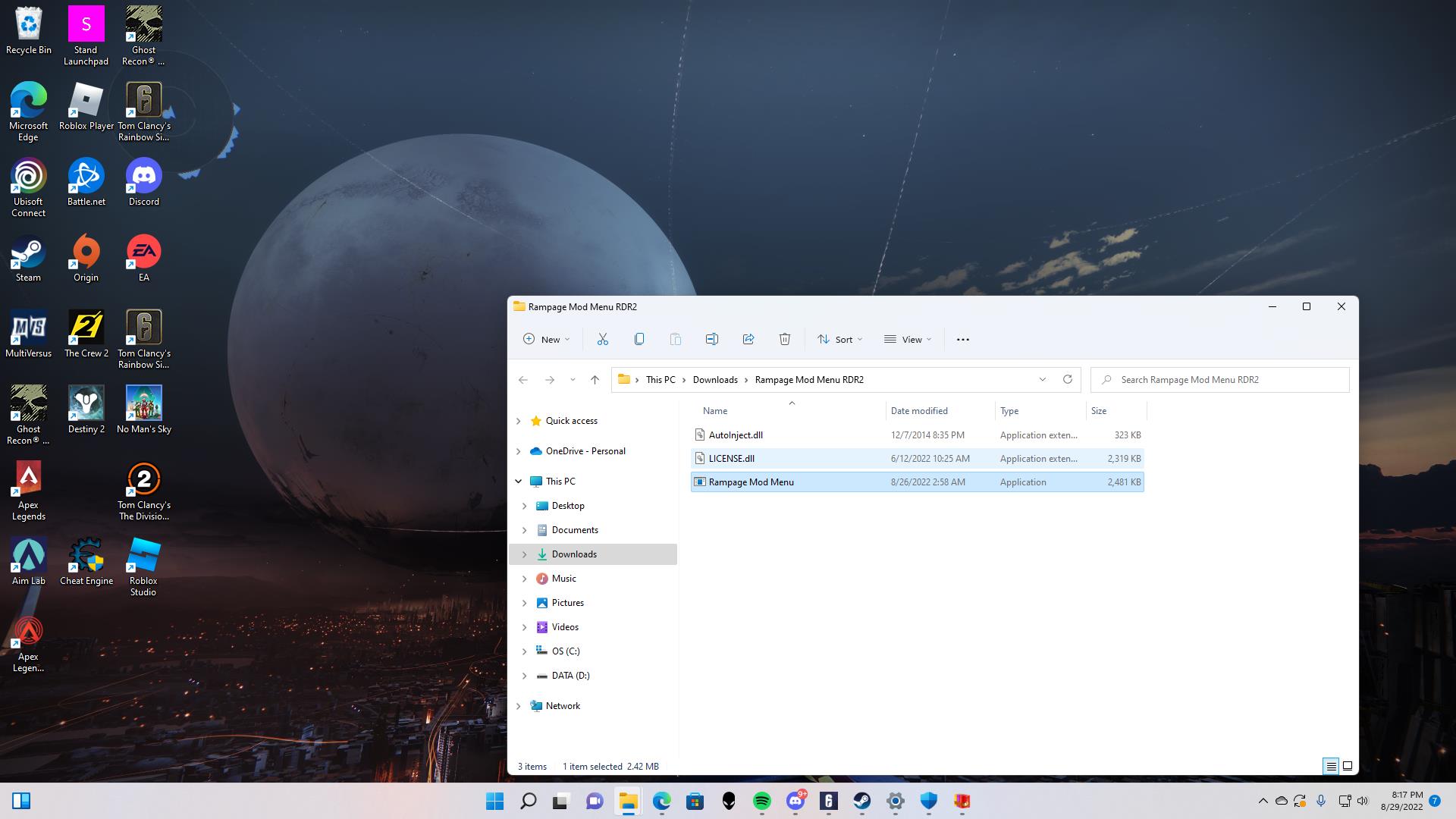
Task: Go up one folder level arrow
Action: tap(595, 379)
